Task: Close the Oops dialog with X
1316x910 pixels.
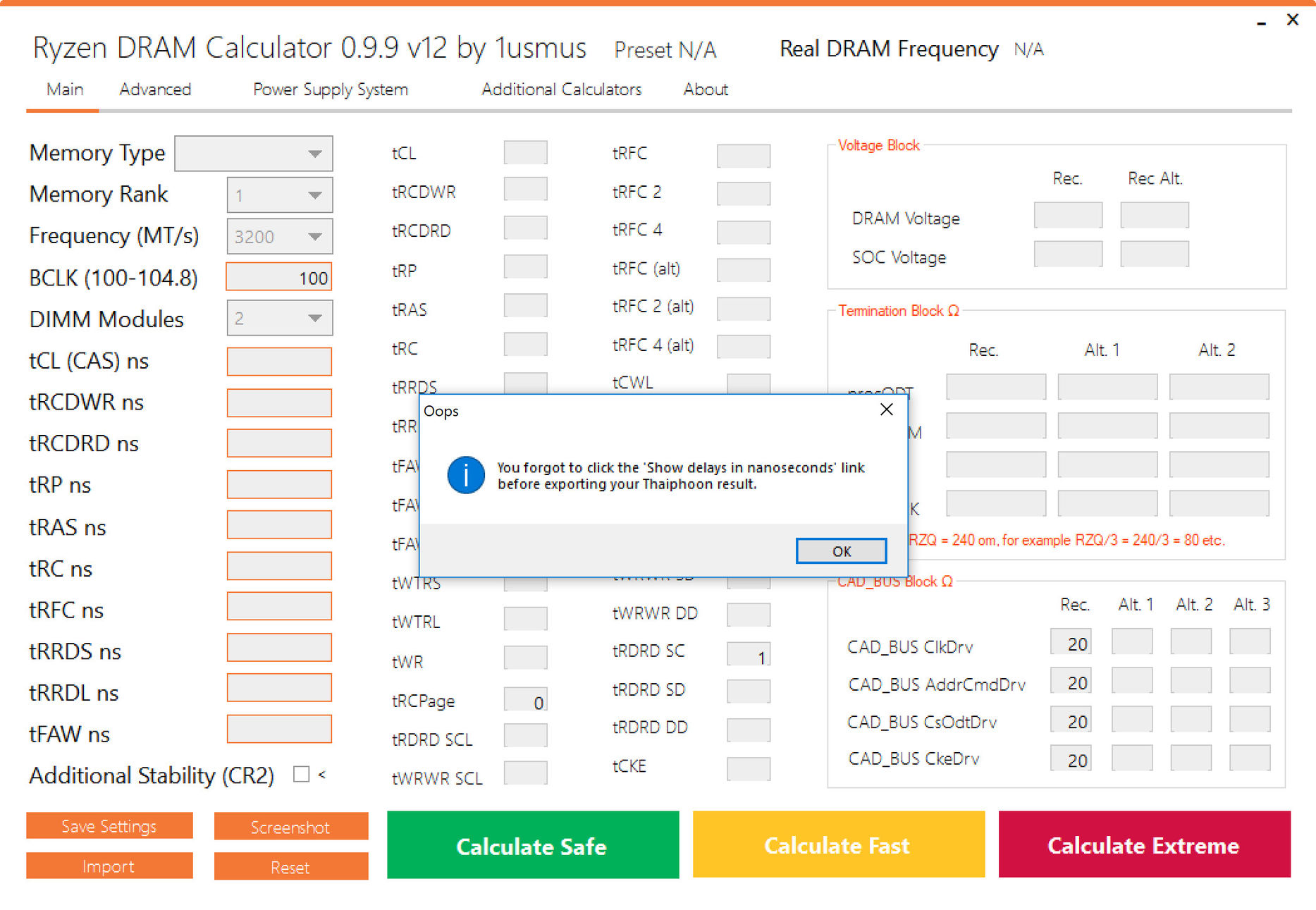Action: [x=887, y=410]
